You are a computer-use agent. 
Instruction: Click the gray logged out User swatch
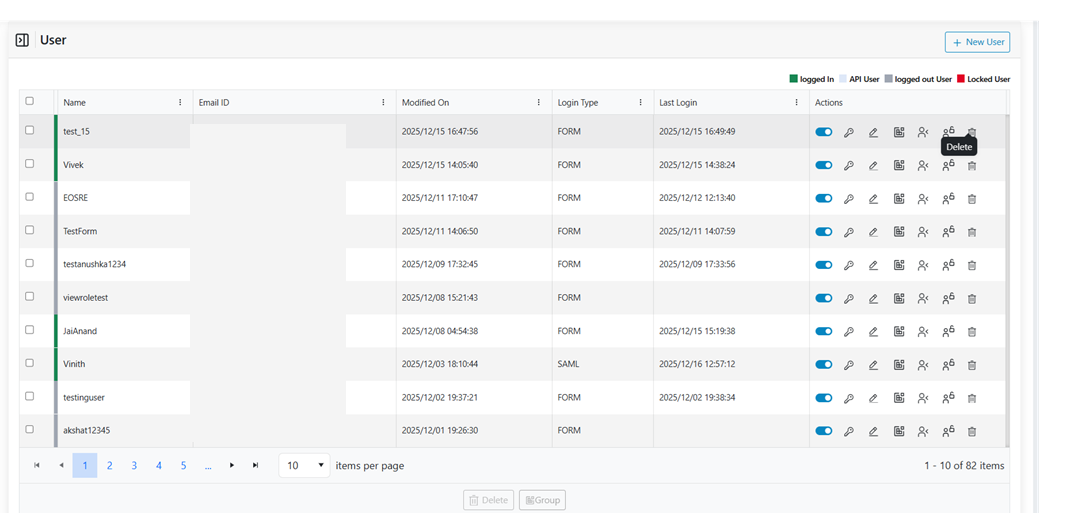888,79
